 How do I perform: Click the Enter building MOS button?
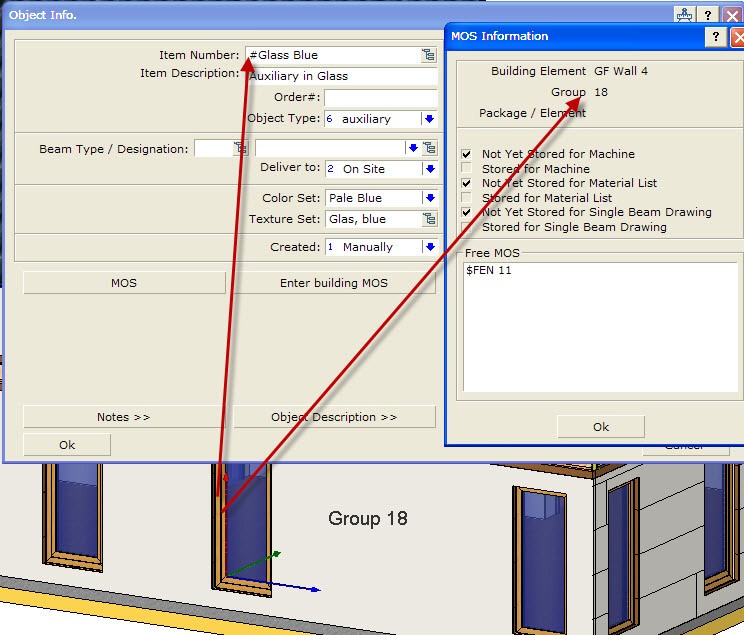[x=333, y=283]
